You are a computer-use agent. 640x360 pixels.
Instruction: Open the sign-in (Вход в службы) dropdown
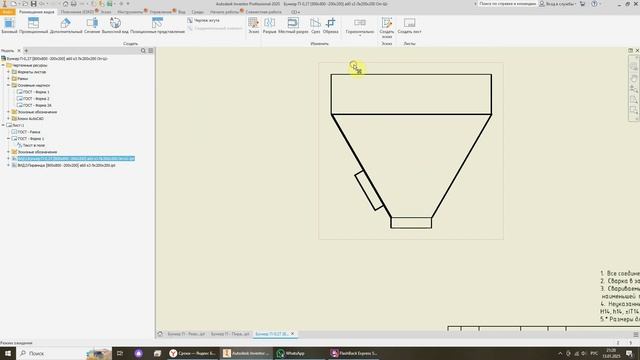coord(558,4)
